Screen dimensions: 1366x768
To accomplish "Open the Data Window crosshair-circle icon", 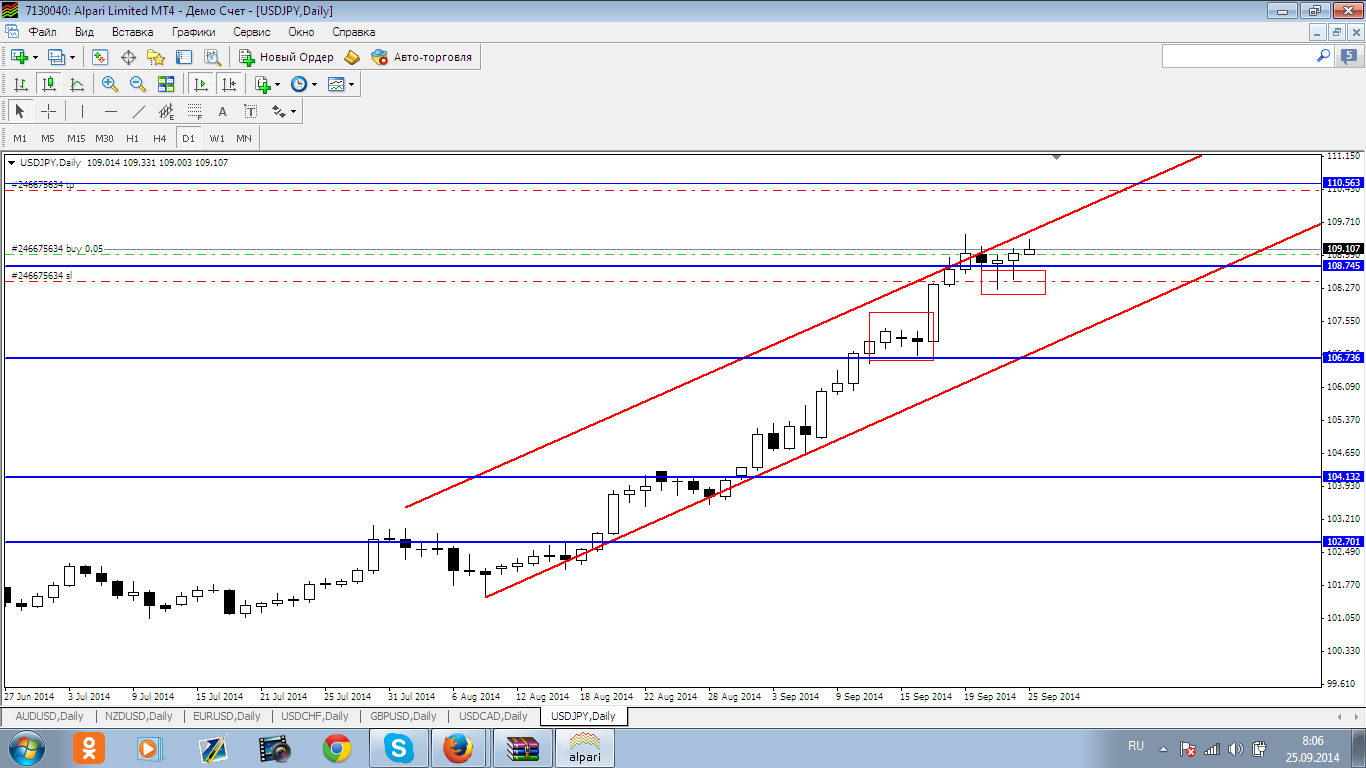I will pos(128,57).
